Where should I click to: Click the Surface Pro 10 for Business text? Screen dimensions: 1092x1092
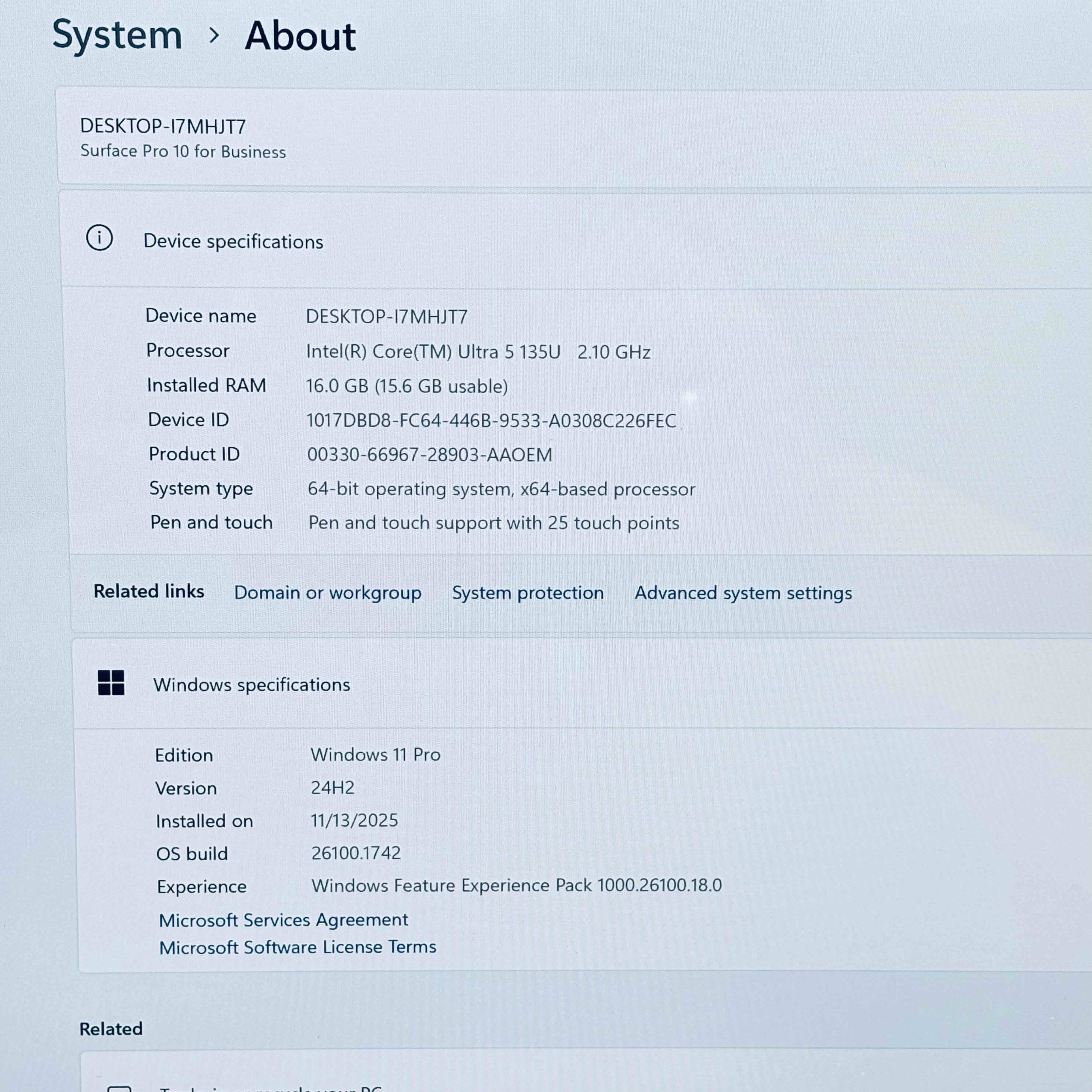(x=183, y=151)
